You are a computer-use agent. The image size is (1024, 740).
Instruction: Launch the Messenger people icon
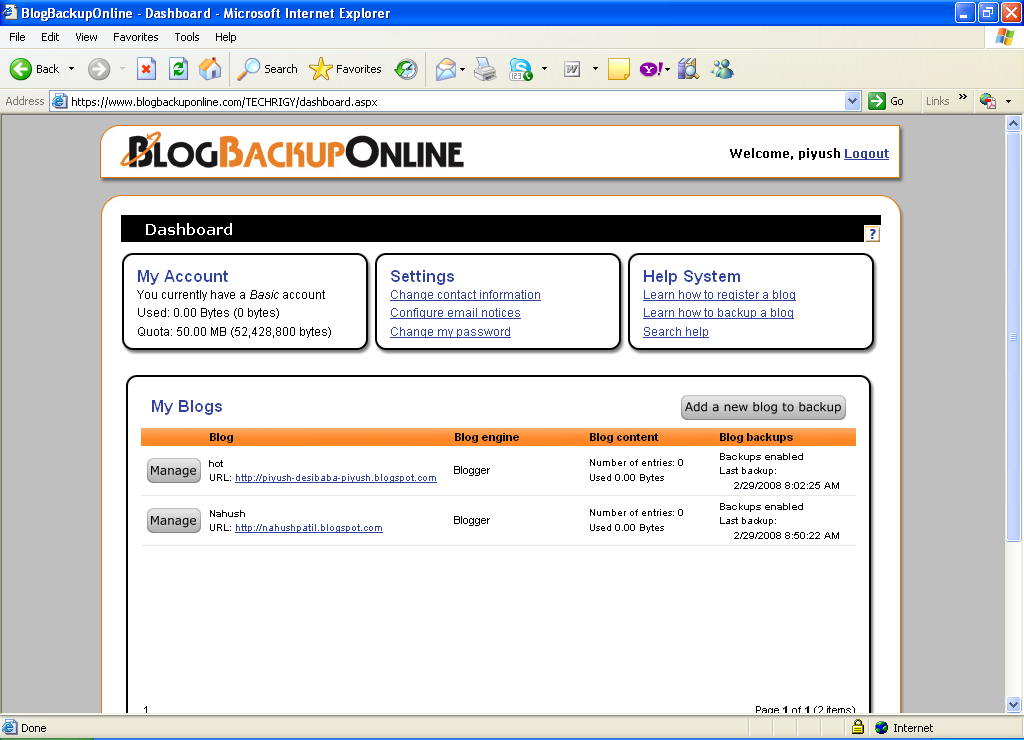(x=722, y=69)
